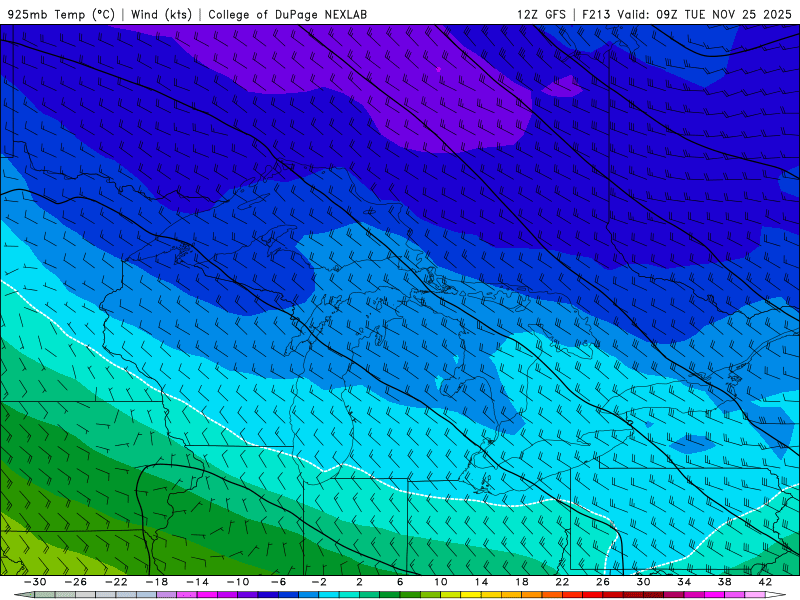Click the "−18" color scale label
This screenshot has width=800, height=600.
(157, 582)
